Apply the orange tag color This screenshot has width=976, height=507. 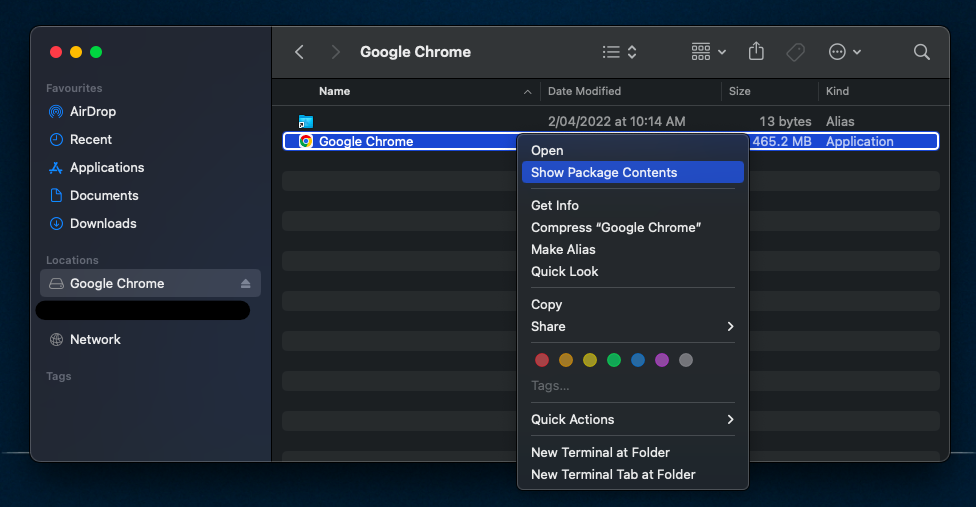click(566, 360)
